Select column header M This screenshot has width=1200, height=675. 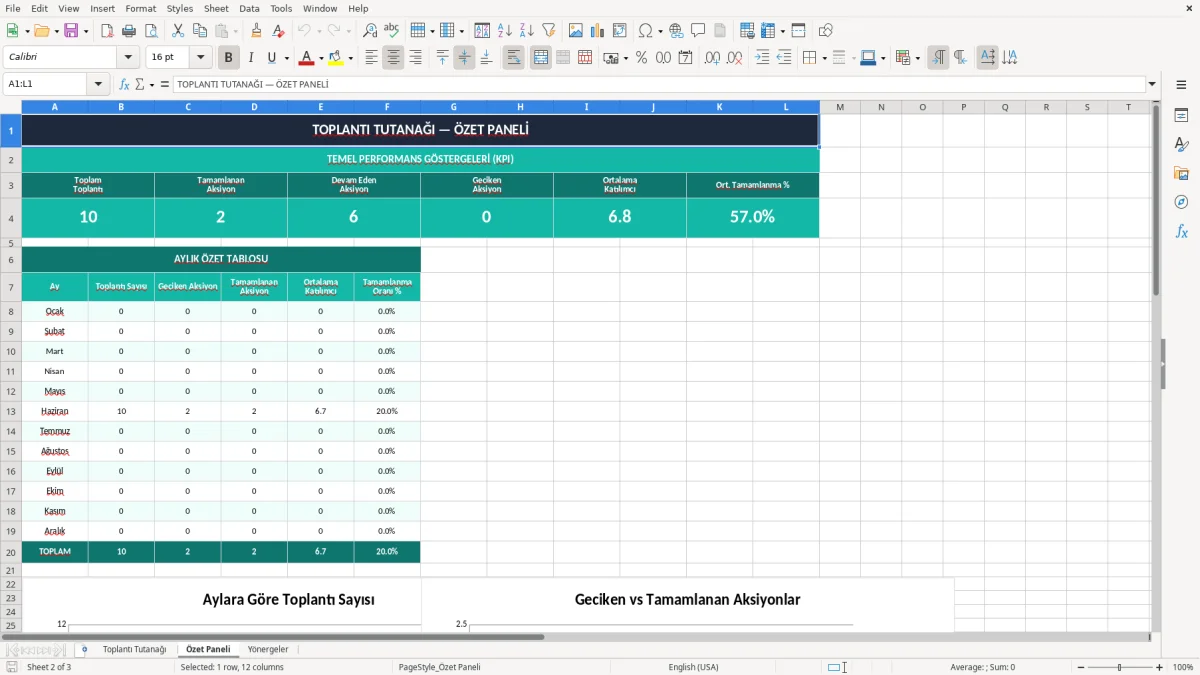point(840,107)
